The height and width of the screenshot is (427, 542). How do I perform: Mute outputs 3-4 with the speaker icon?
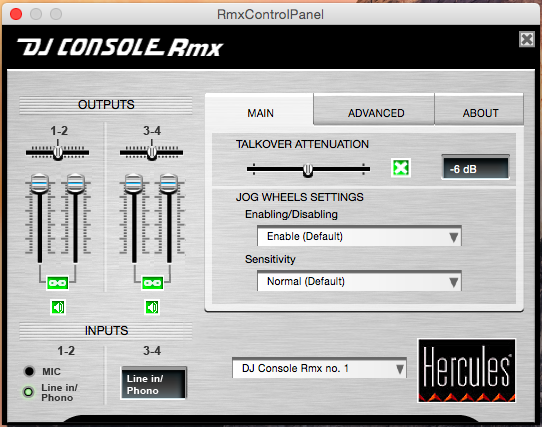tap(152, 307)
